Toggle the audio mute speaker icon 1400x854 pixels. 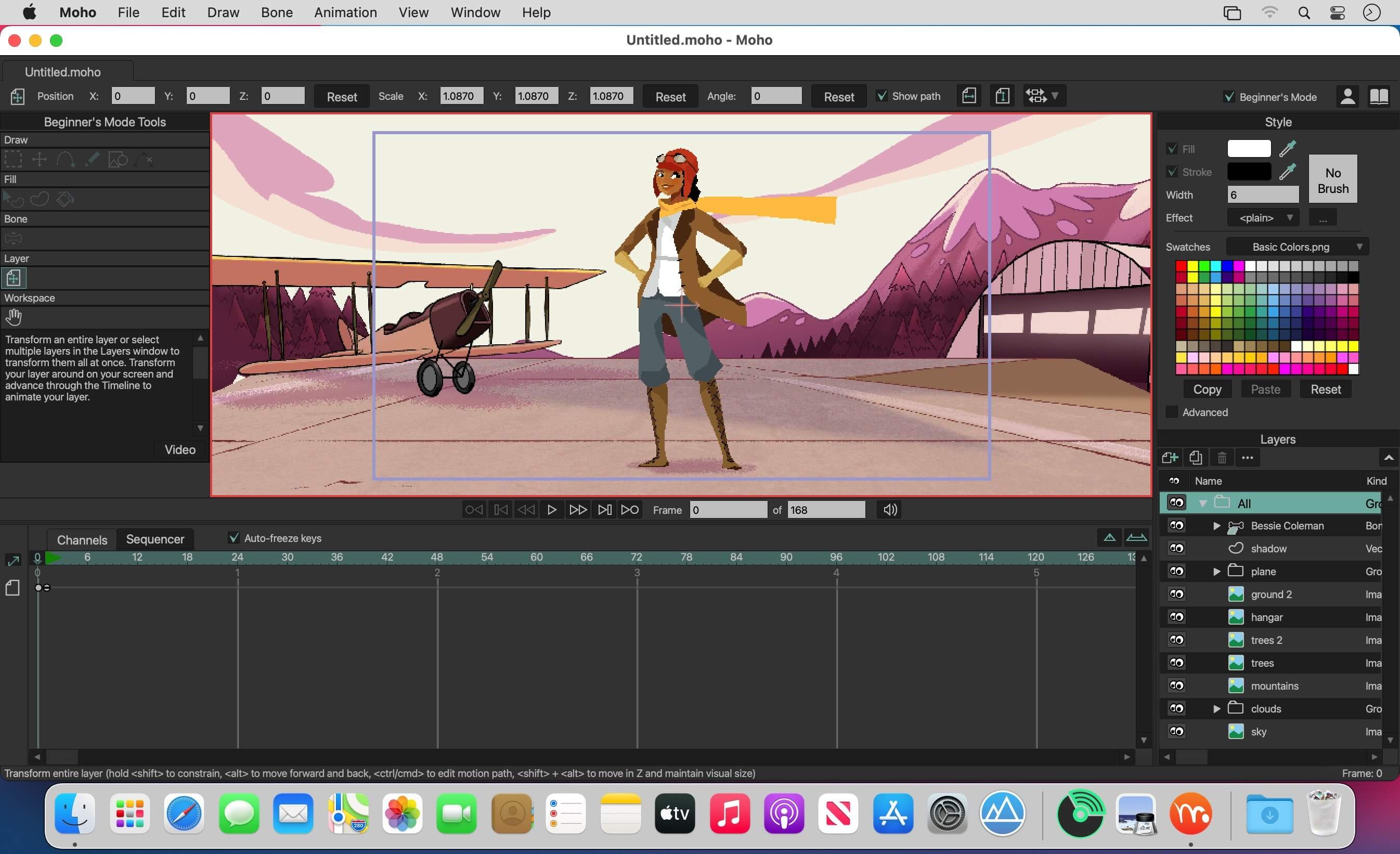coord(890,510)
